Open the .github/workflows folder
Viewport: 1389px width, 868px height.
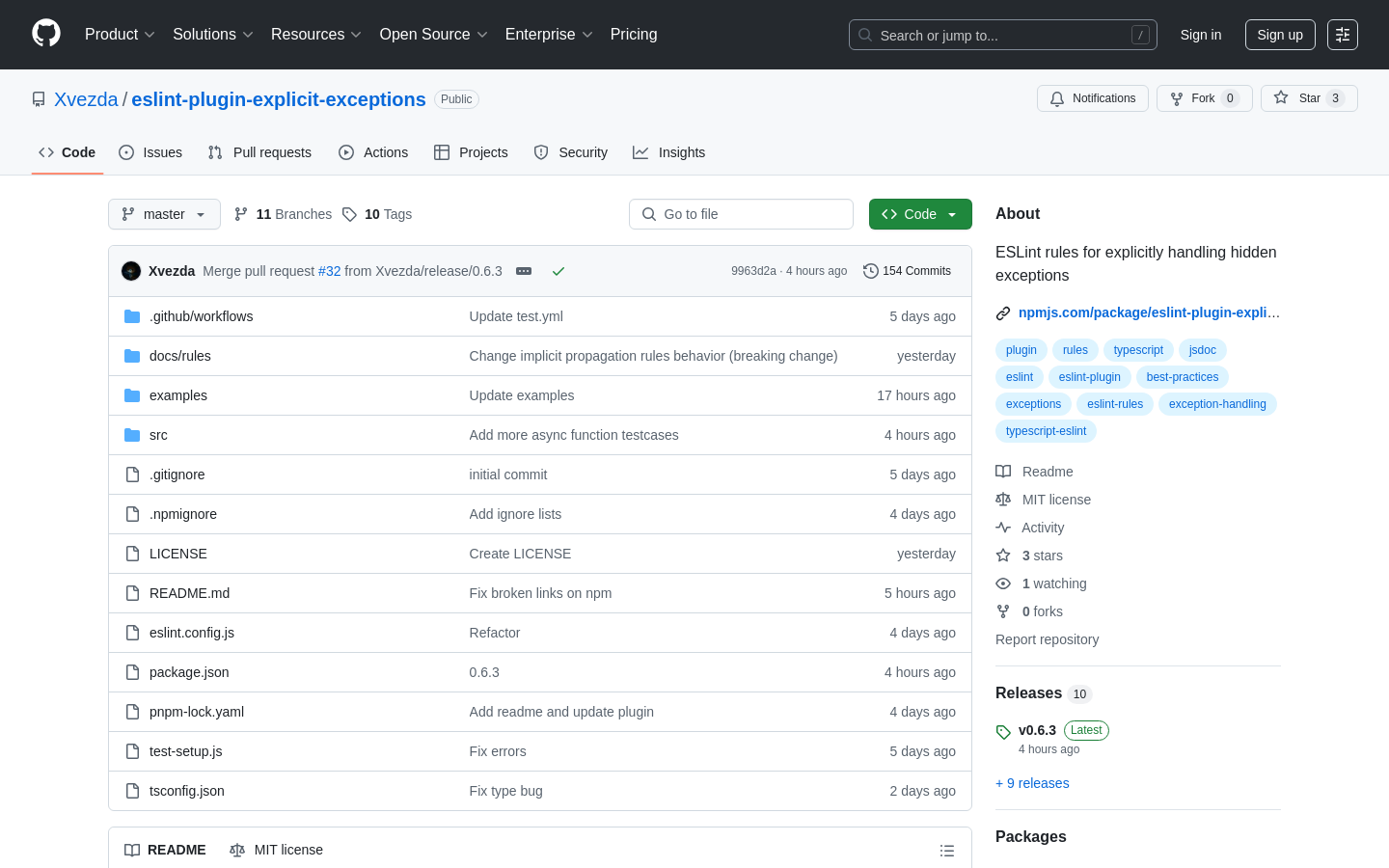(202, 316)
